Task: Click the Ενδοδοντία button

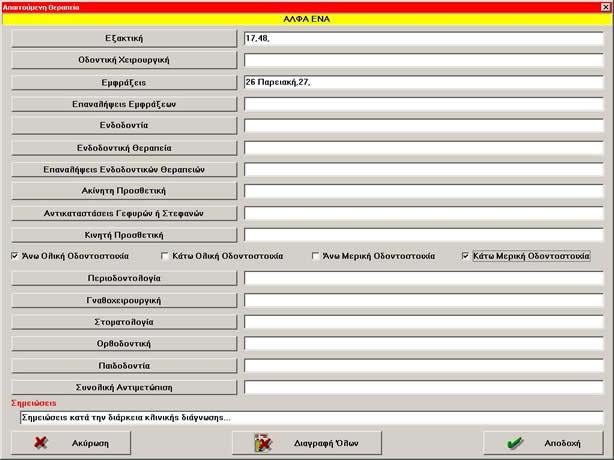Action: click(x=124, y=126)
